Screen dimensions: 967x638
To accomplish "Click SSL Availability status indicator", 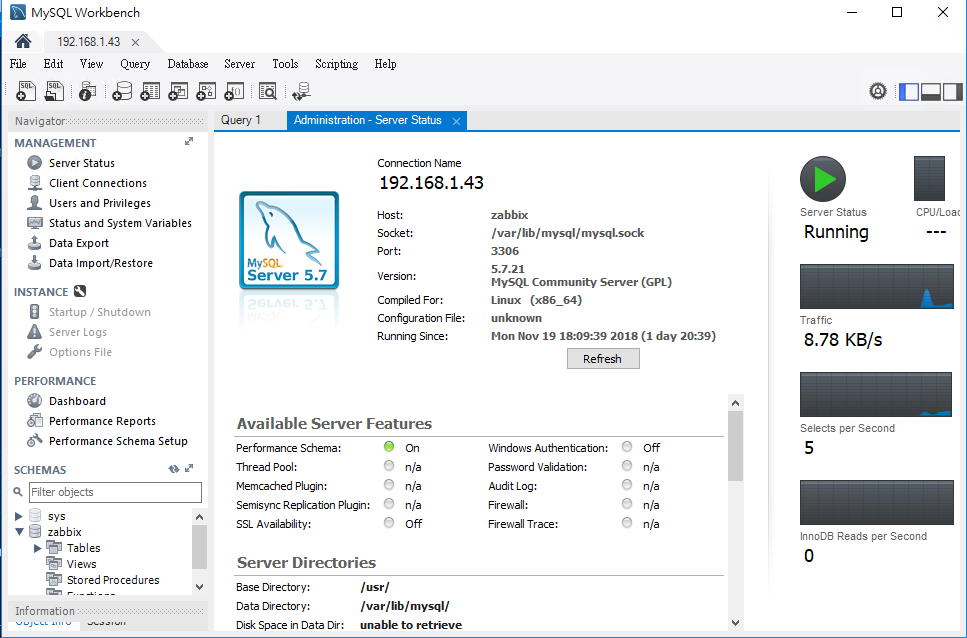I will click(389, 523).
